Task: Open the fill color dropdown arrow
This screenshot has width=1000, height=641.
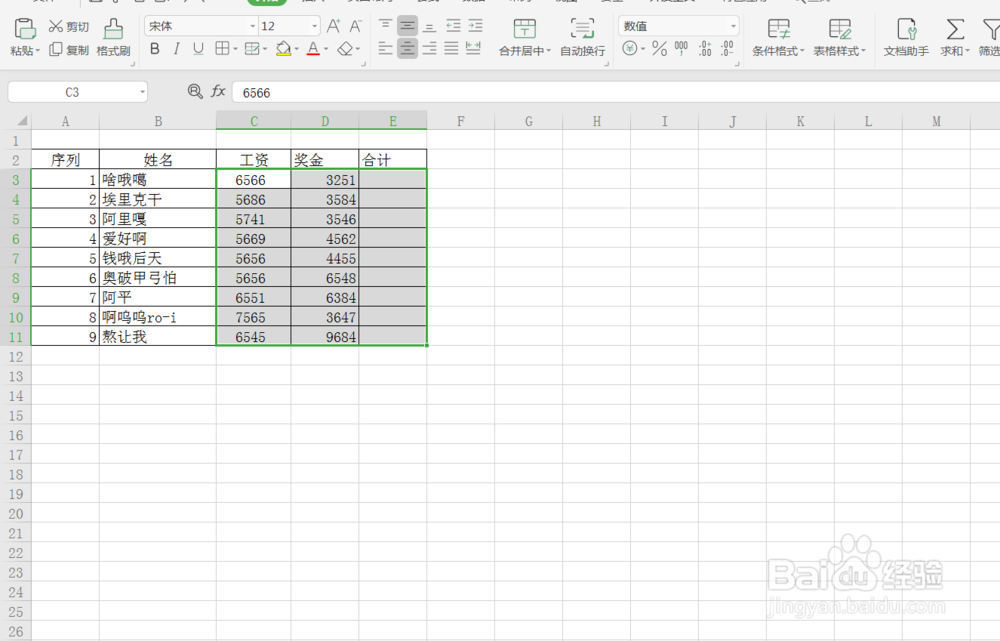Action: pos(297,49)
